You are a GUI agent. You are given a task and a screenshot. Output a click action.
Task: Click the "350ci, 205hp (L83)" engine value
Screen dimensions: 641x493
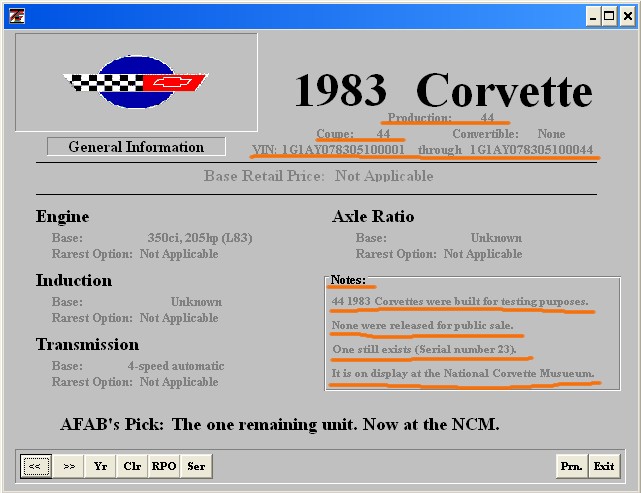200,238
